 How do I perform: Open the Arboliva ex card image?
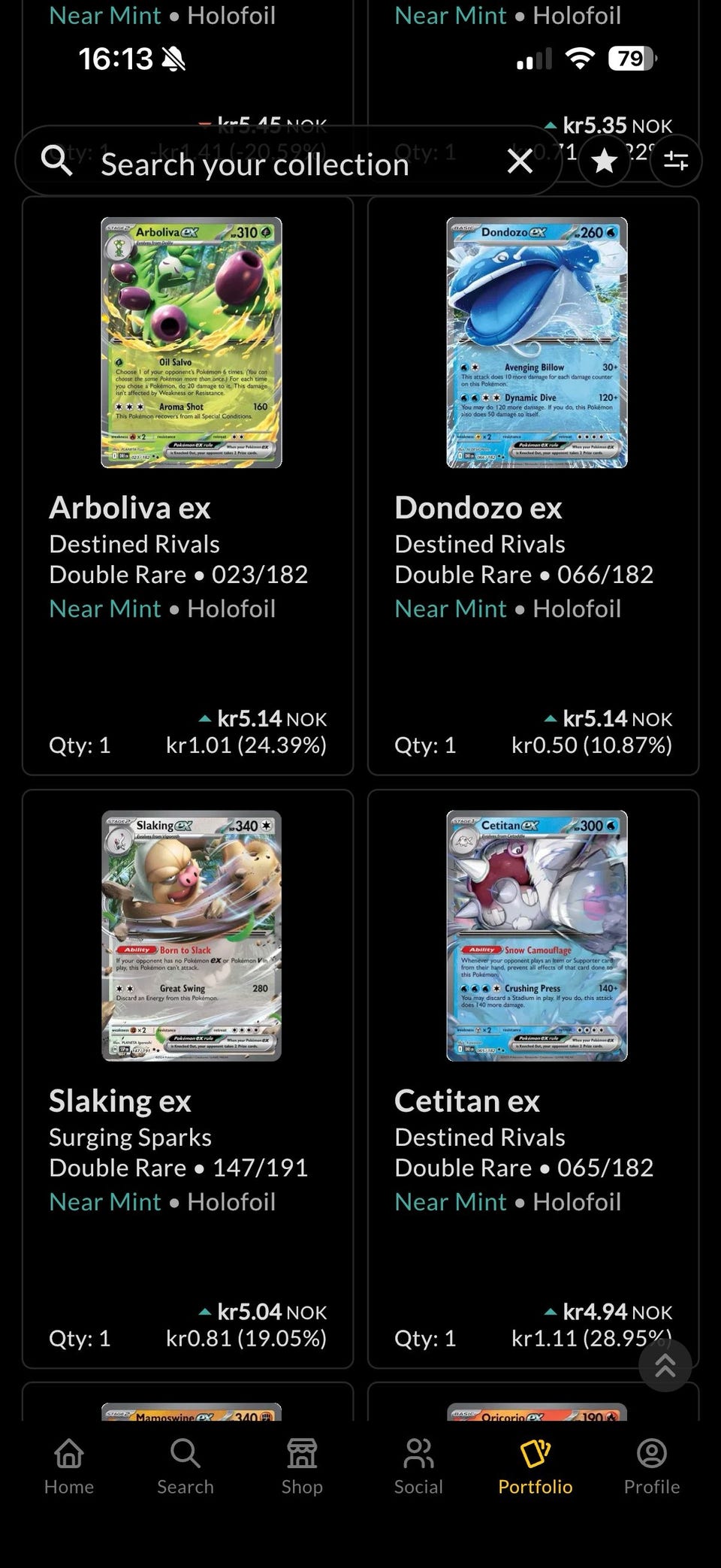click(192, 343)
